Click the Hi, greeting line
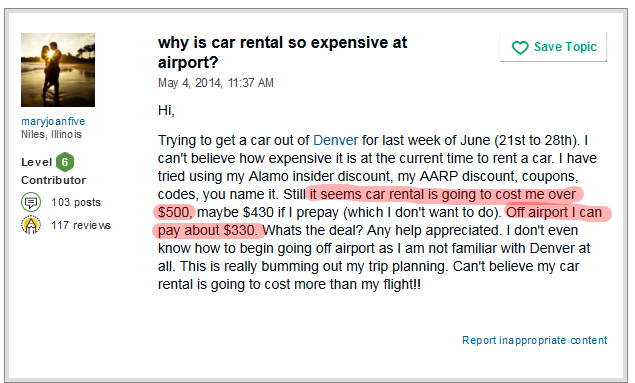Screen dimensions: 635x383 coord(166,110)
